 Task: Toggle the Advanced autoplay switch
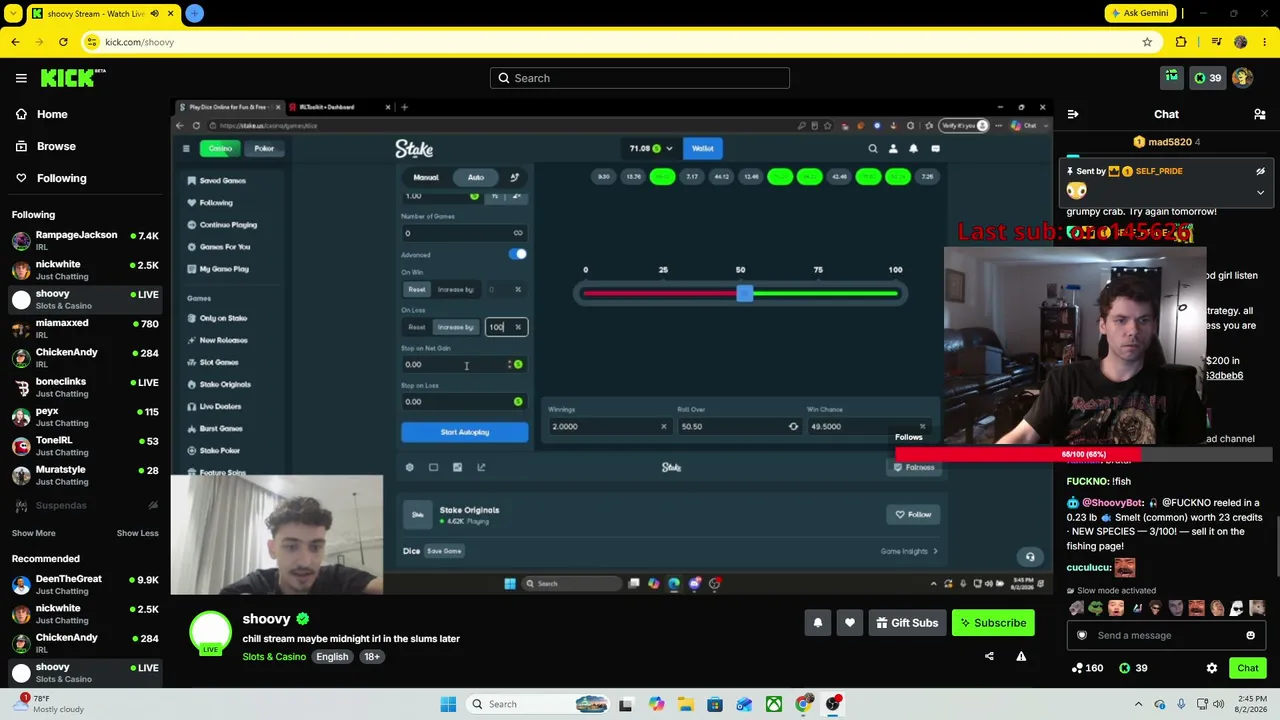tap(517, 254)
